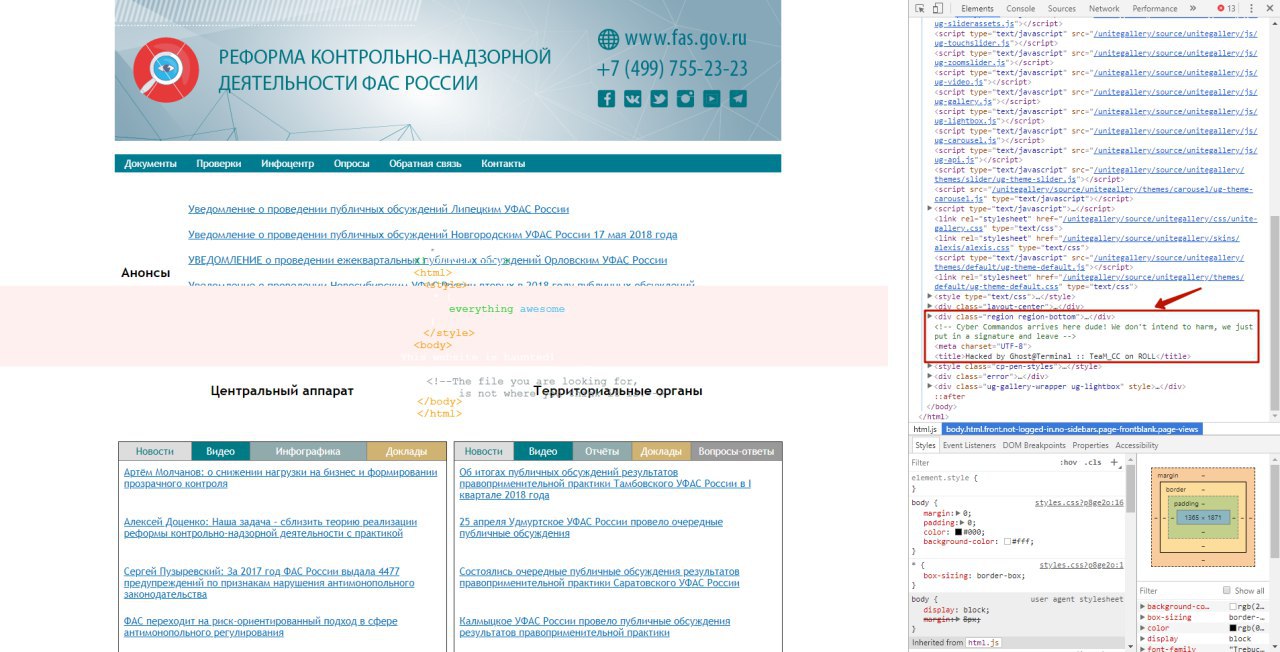
Task: Click the YouTube play icon in the header
Action: point(711,98)
